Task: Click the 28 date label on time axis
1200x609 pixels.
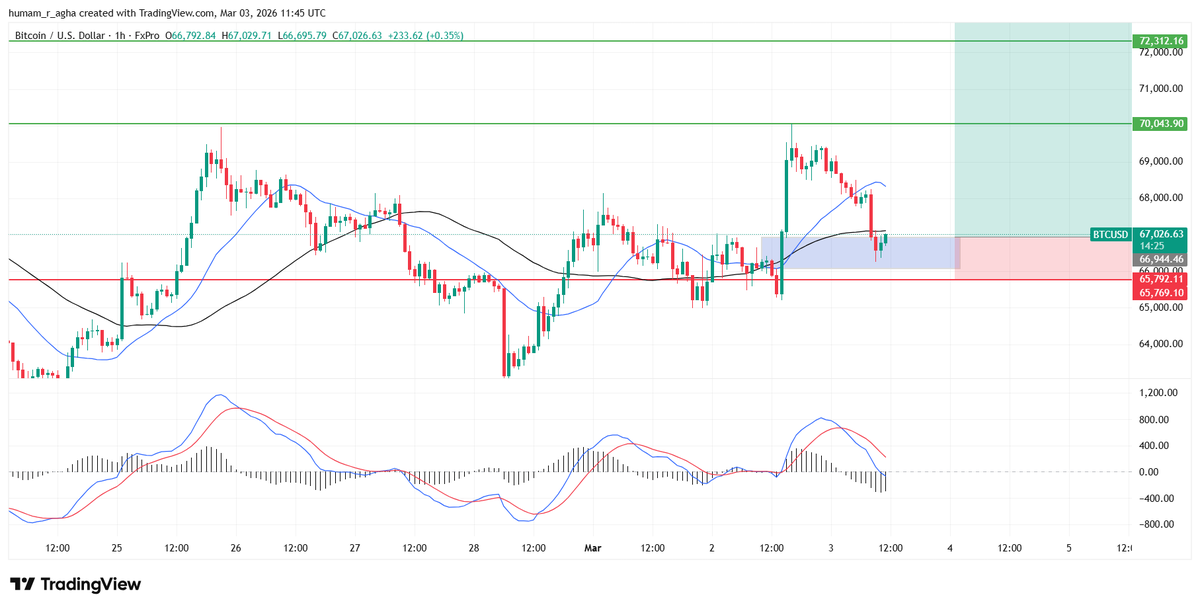Action: point(474,548)
